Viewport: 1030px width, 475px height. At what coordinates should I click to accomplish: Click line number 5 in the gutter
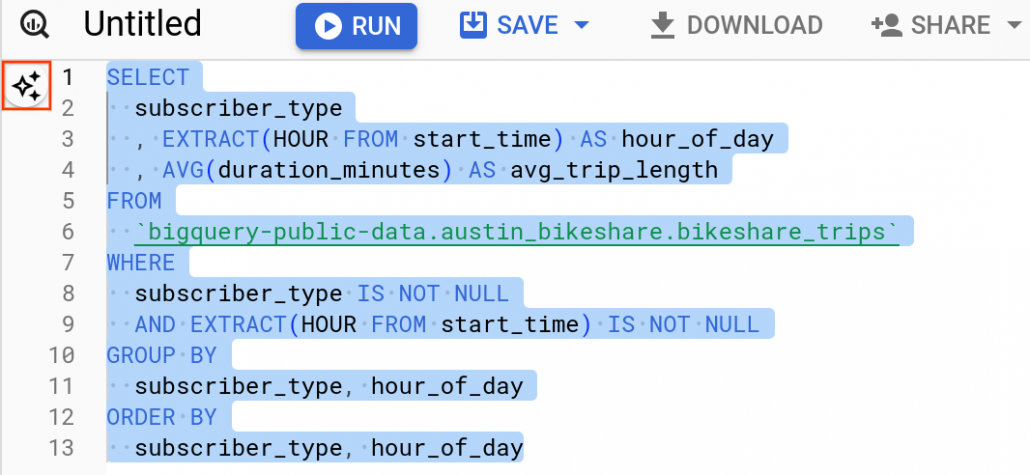(68, 201)
